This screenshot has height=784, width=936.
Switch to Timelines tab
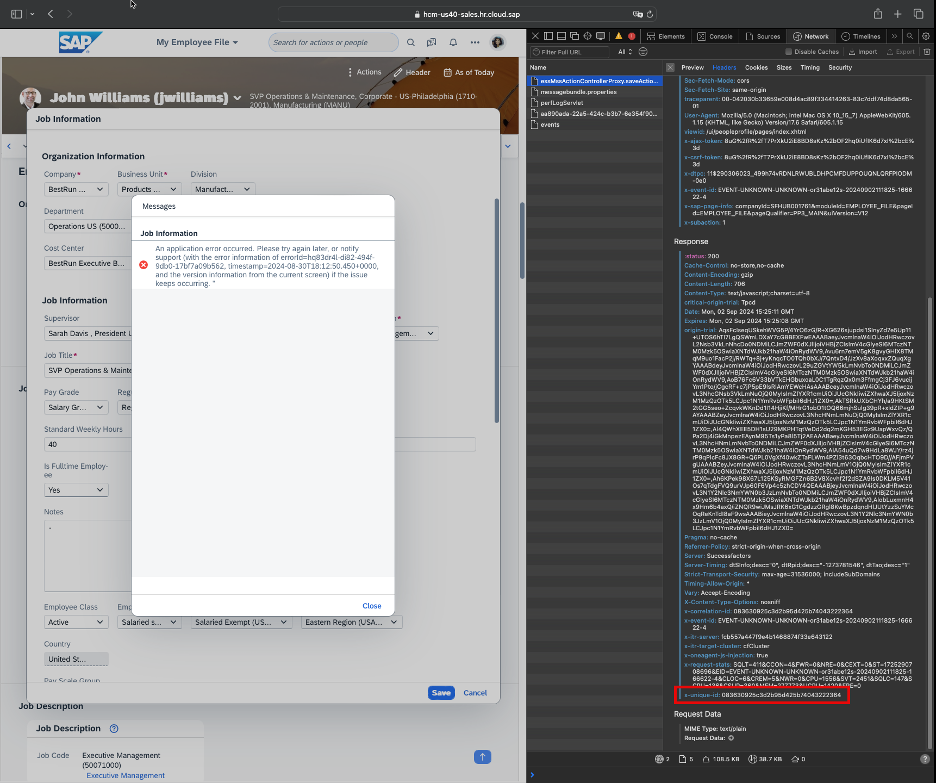click(861, 36)
